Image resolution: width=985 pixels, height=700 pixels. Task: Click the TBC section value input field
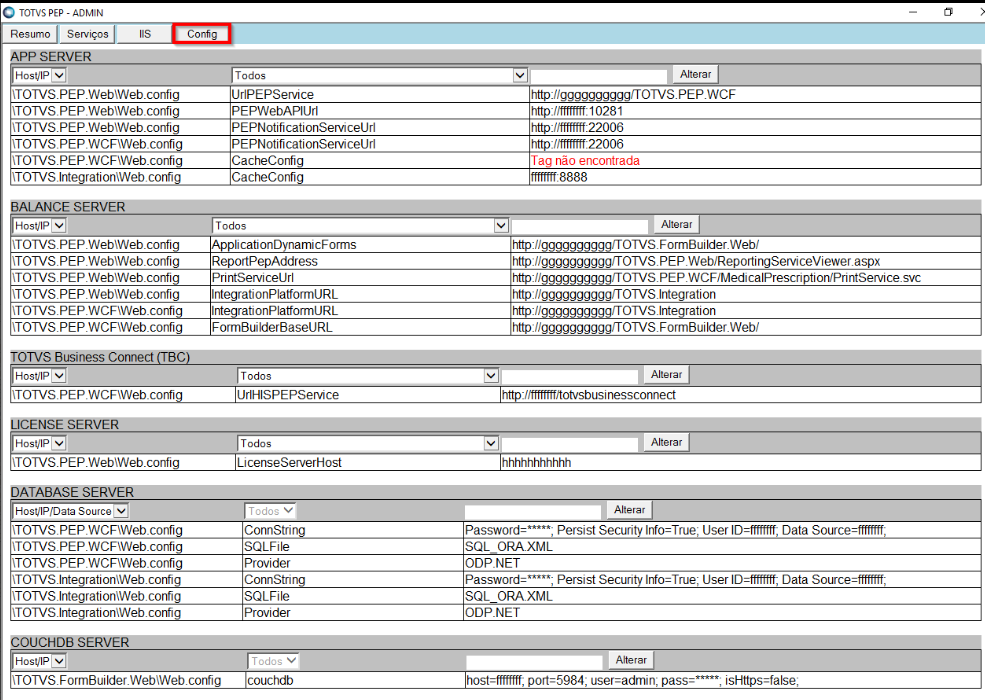pos(570,376)
